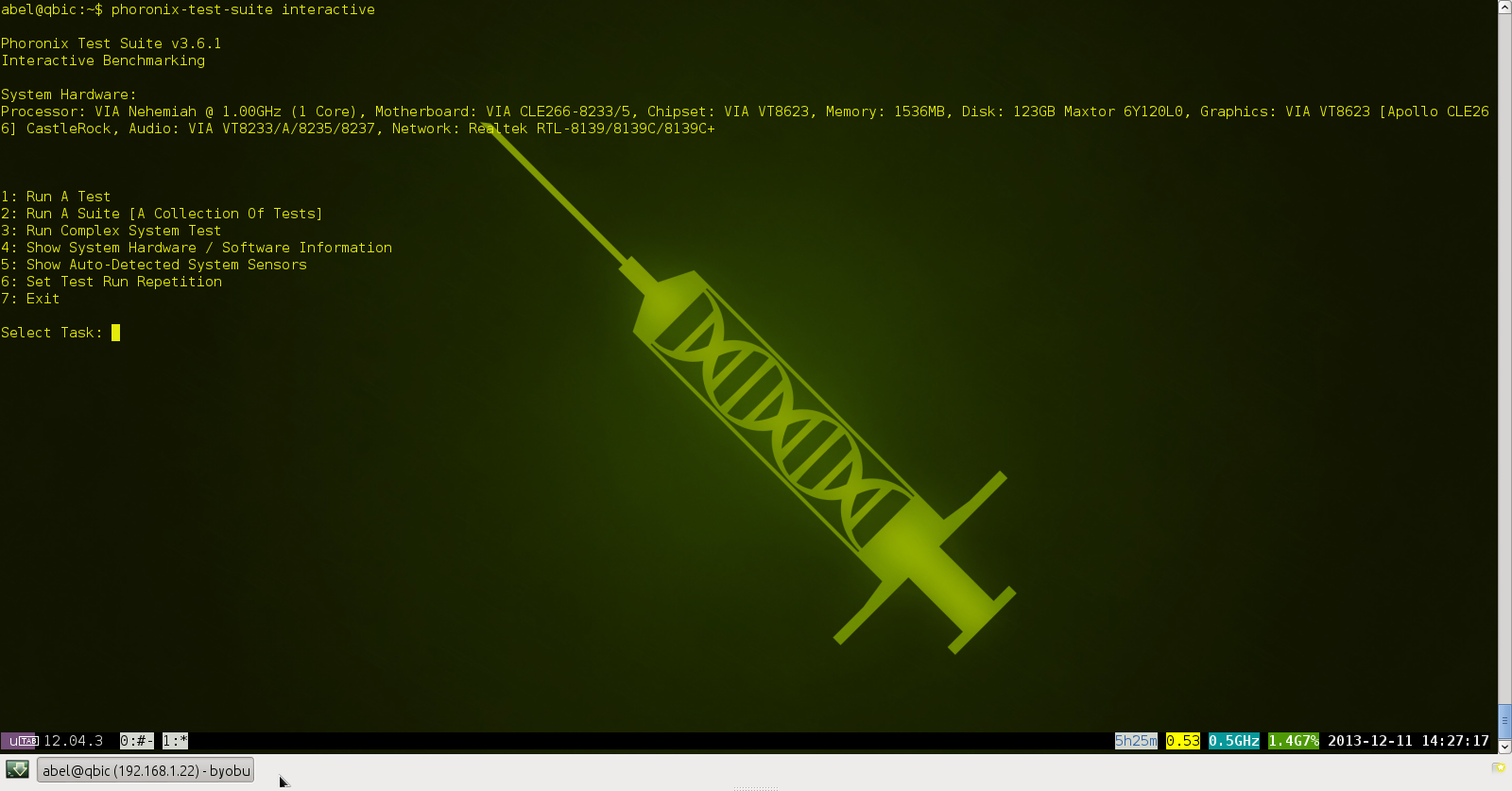Click line '2: Run A Suite [A Collection Of Tests]'
Screen dimensions: 1512x791
click(162, 214)
